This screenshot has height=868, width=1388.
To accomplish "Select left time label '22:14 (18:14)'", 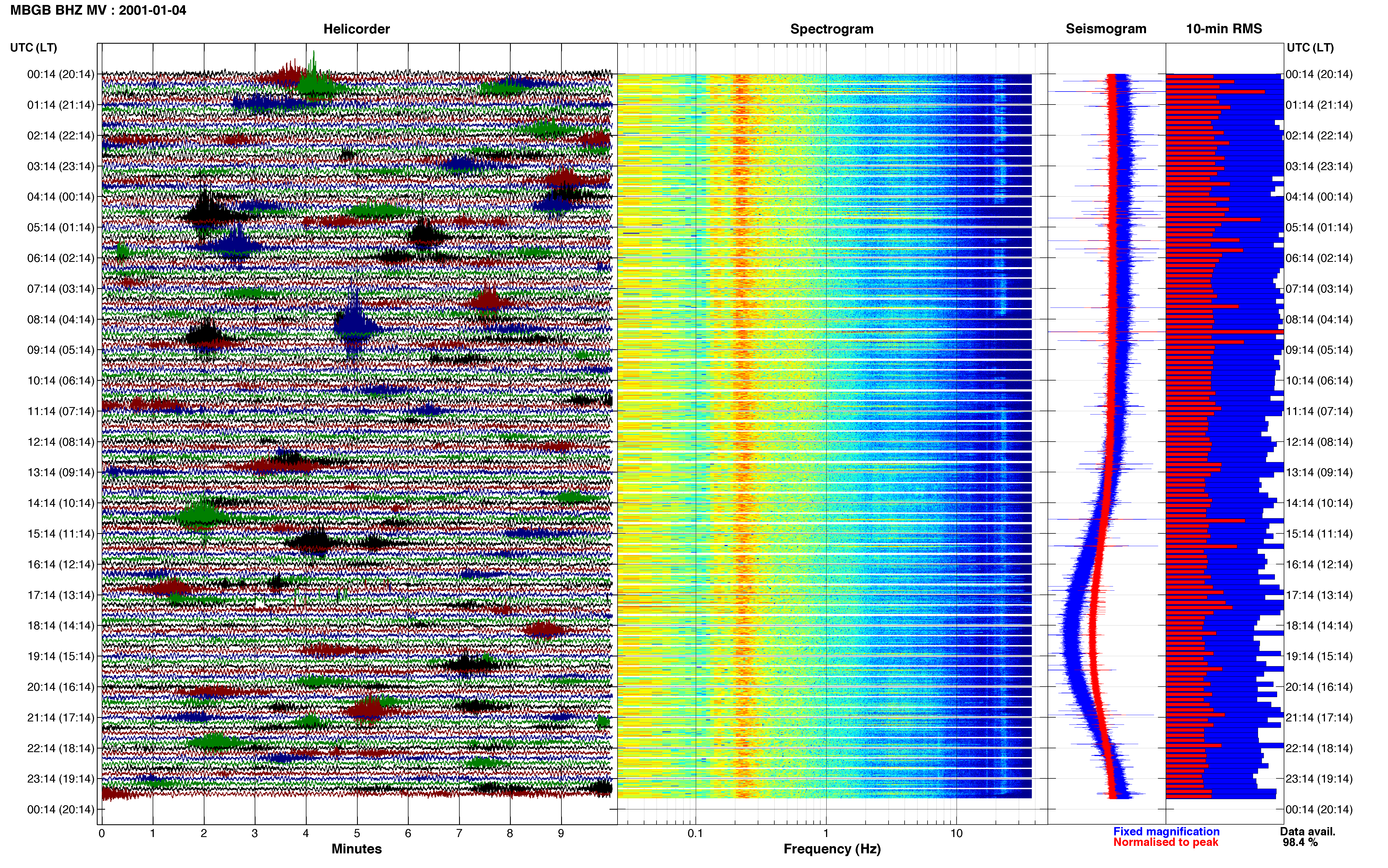I will 61,749.
